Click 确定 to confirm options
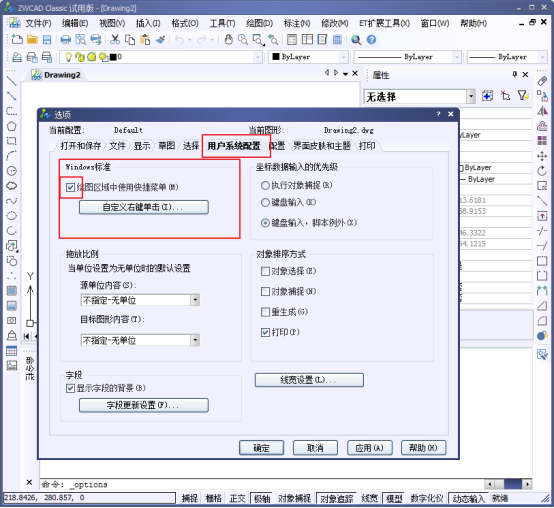Image resolution: width=554 pixels, height=508 pixels. pyautogui.click(x=261, y=448)
